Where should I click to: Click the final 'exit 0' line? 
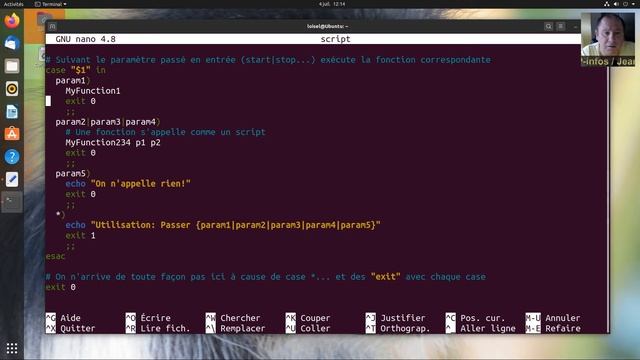(60, 287)
